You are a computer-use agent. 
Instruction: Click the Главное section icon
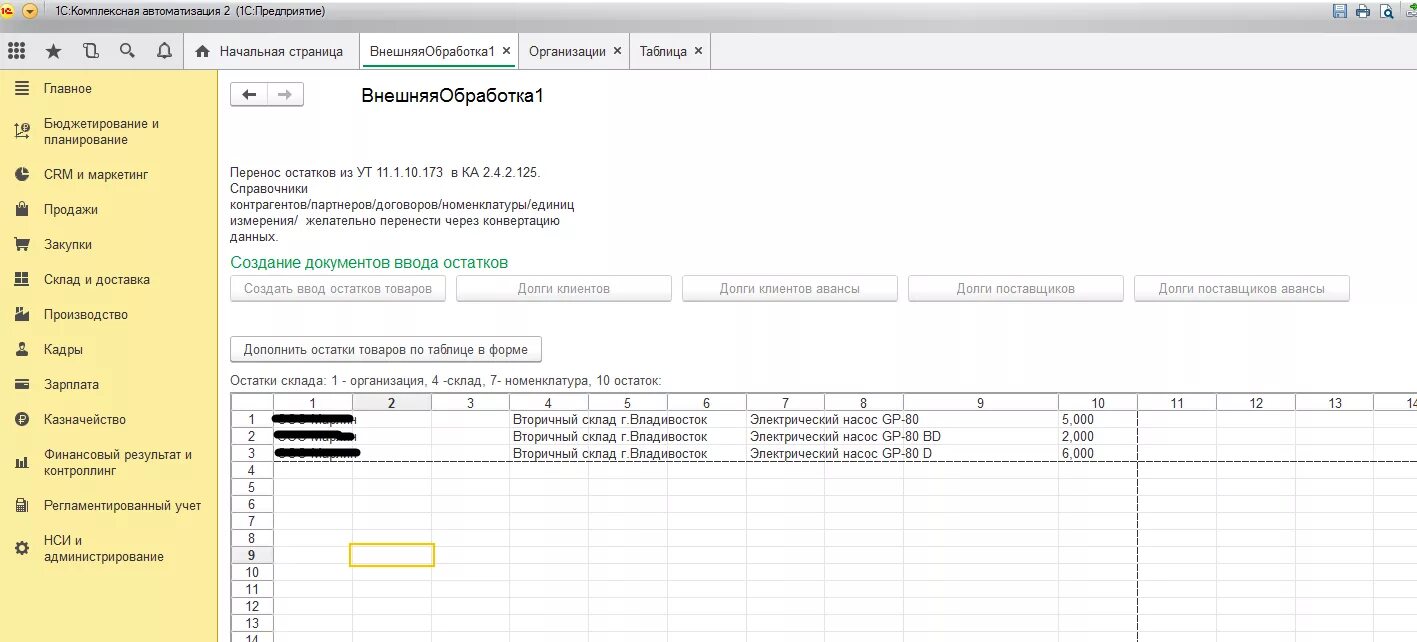coord(22,89)
